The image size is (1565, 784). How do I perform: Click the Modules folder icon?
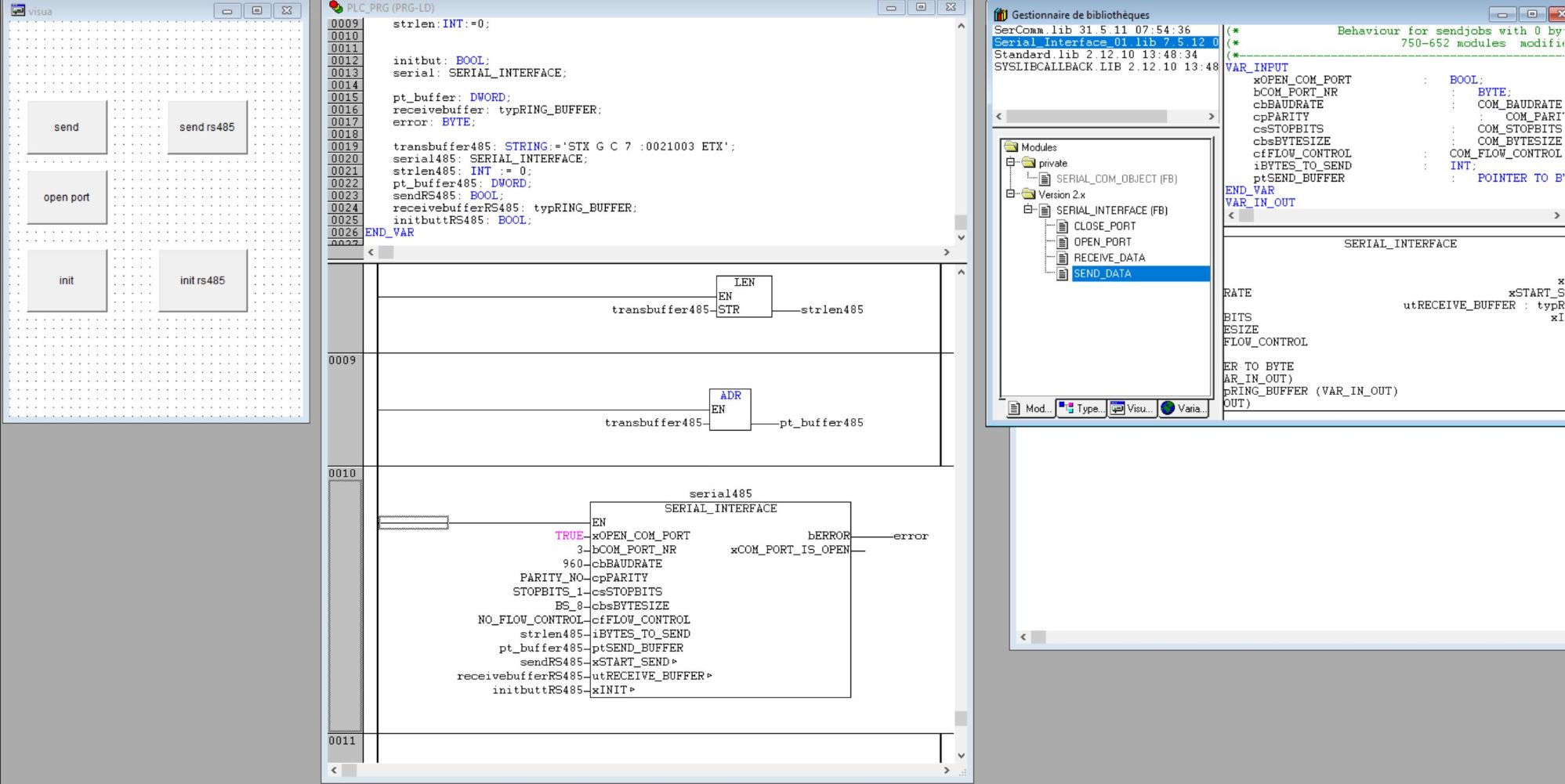[1012, 147]
